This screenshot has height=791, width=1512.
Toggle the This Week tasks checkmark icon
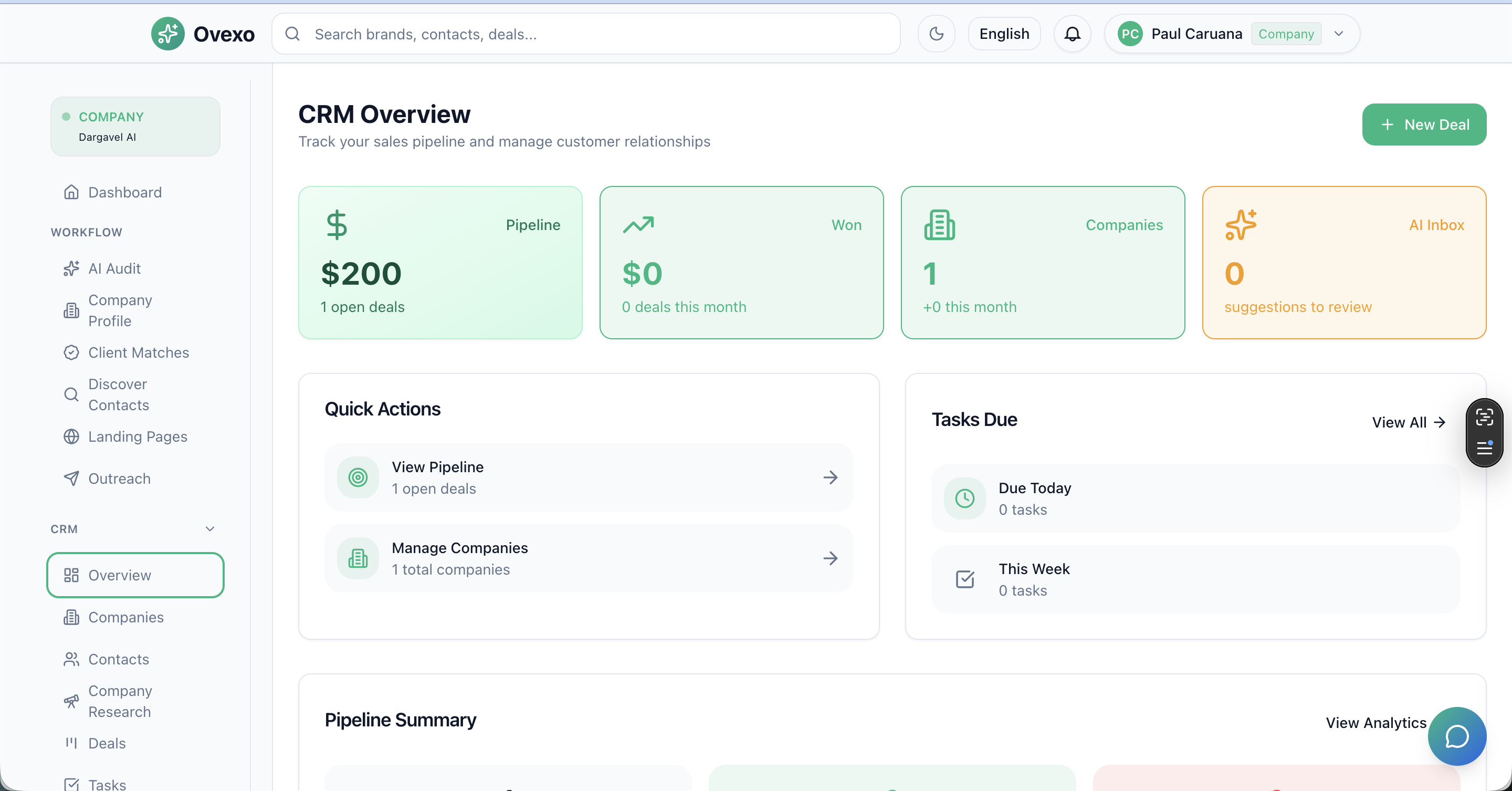coord(964,579)
